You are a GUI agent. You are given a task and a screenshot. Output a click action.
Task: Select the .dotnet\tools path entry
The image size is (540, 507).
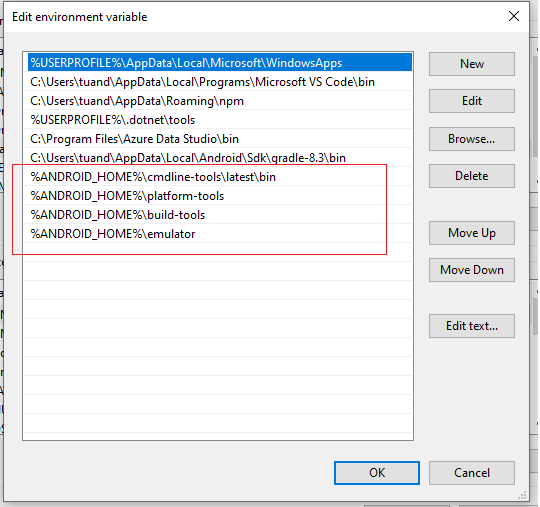[x=220, y=120]
